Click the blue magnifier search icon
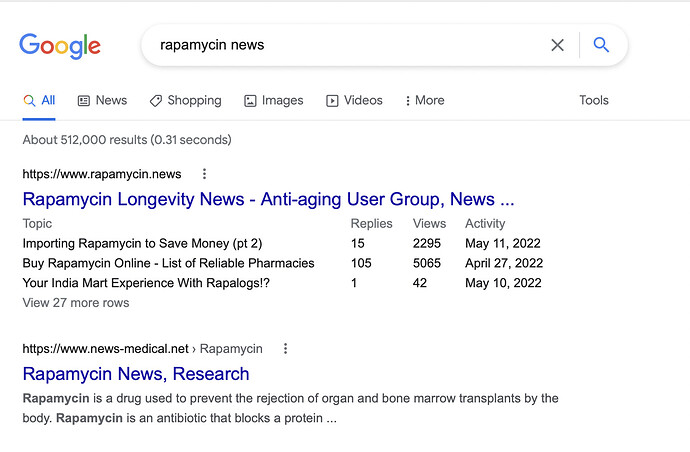Viewport: 690px width, 452px height. tap(601, 45)
